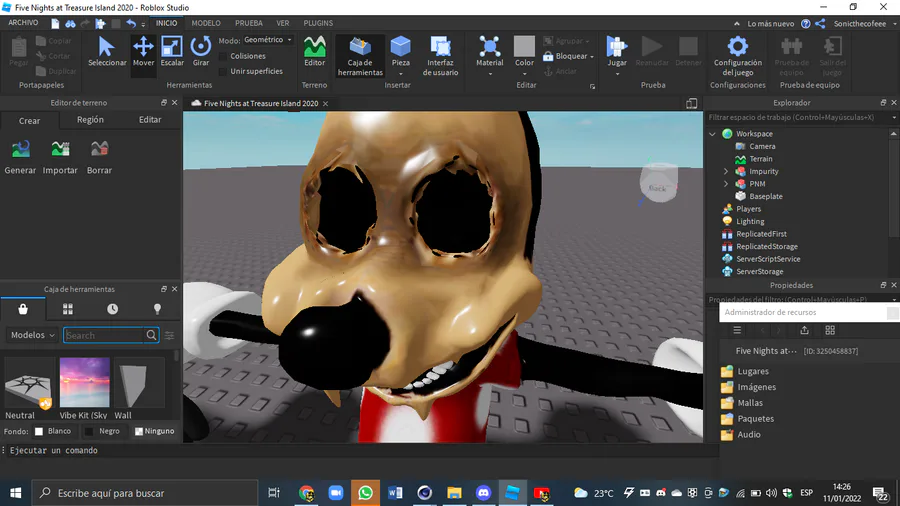Open Caja de herramientas in ribbon
Image resolution: width=900 pixels, height=506 pixels.
pyautogui.click(x=360, y=56)
